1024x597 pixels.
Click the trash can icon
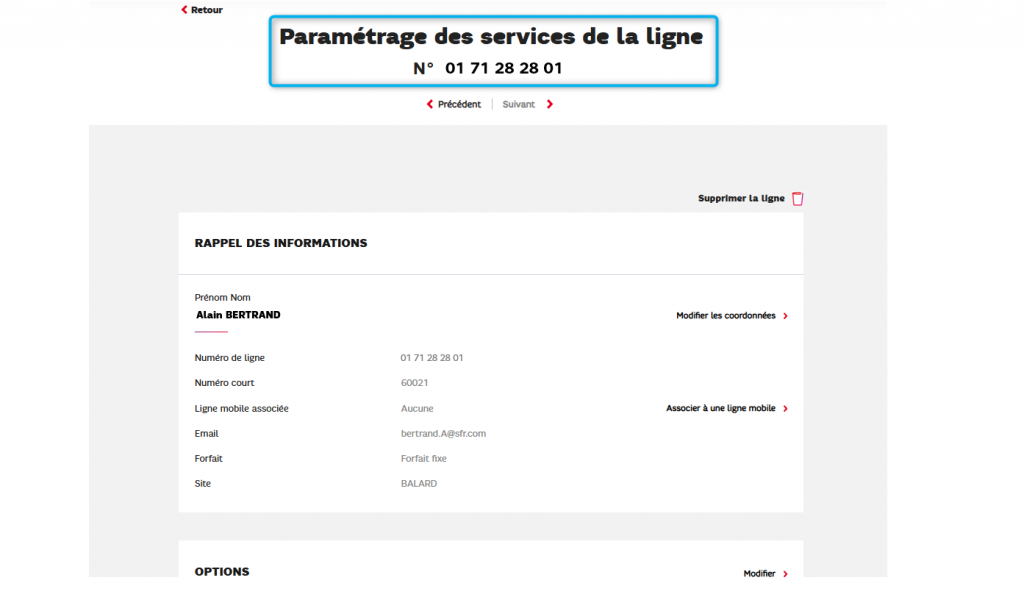click(798, 199)
